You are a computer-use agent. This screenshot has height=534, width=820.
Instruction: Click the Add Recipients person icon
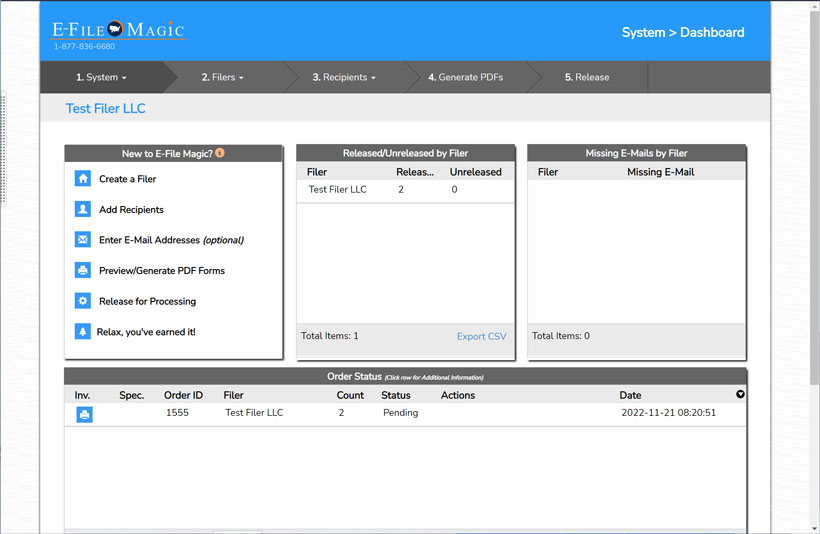83,209
